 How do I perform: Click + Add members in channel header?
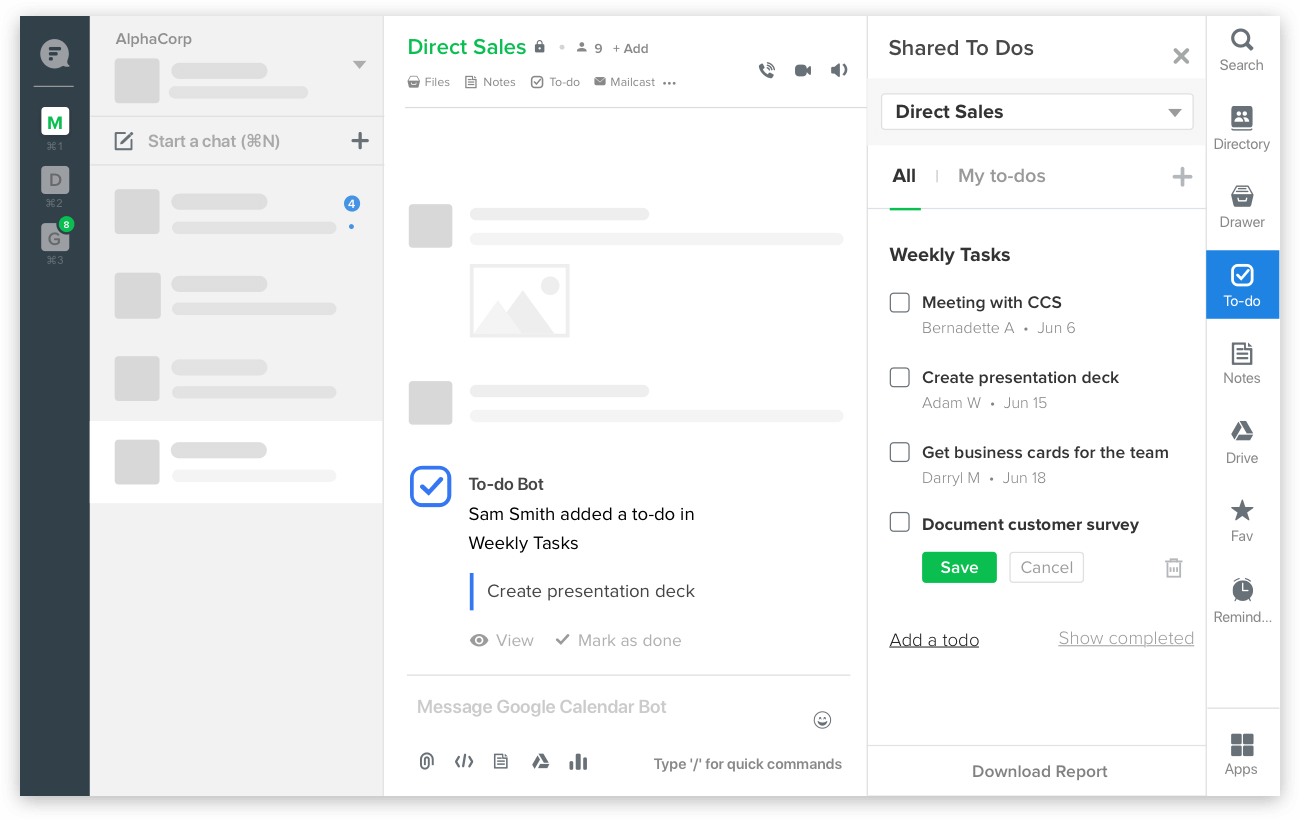[x=630, y=48]
